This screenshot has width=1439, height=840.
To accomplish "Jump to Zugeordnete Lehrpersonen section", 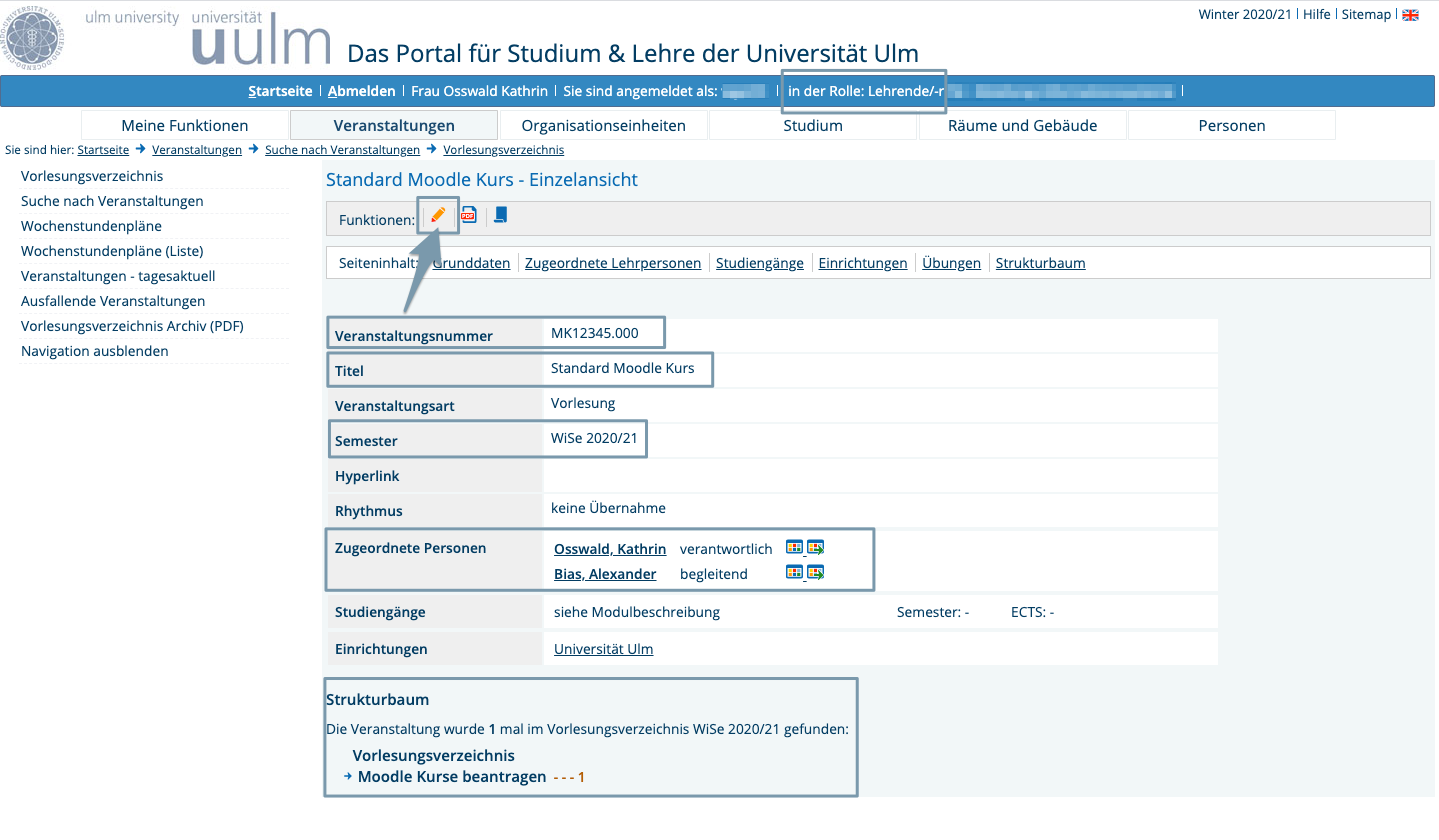I will click(x=613, y=263).
